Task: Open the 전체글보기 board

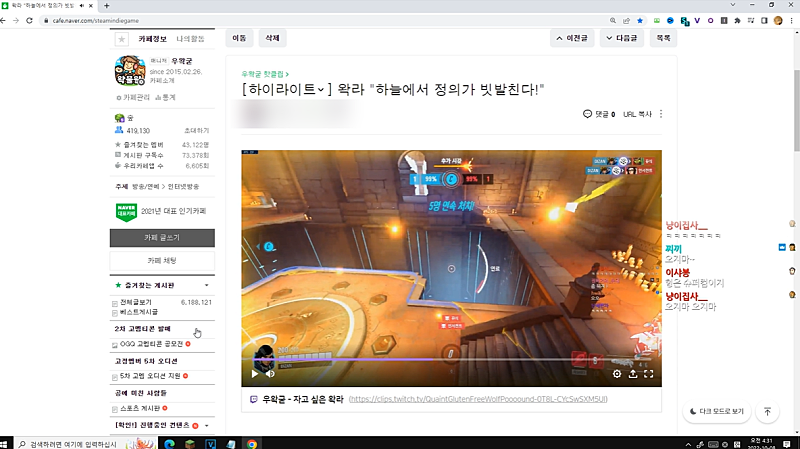Action: [136, 302]
